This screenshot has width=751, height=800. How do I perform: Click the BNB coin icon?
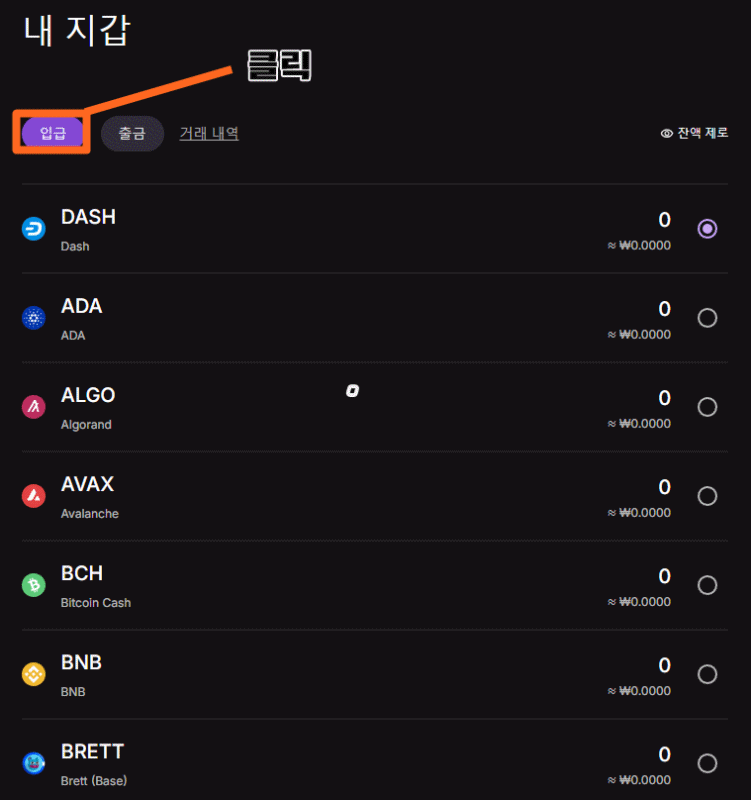(x=34, y=674)
